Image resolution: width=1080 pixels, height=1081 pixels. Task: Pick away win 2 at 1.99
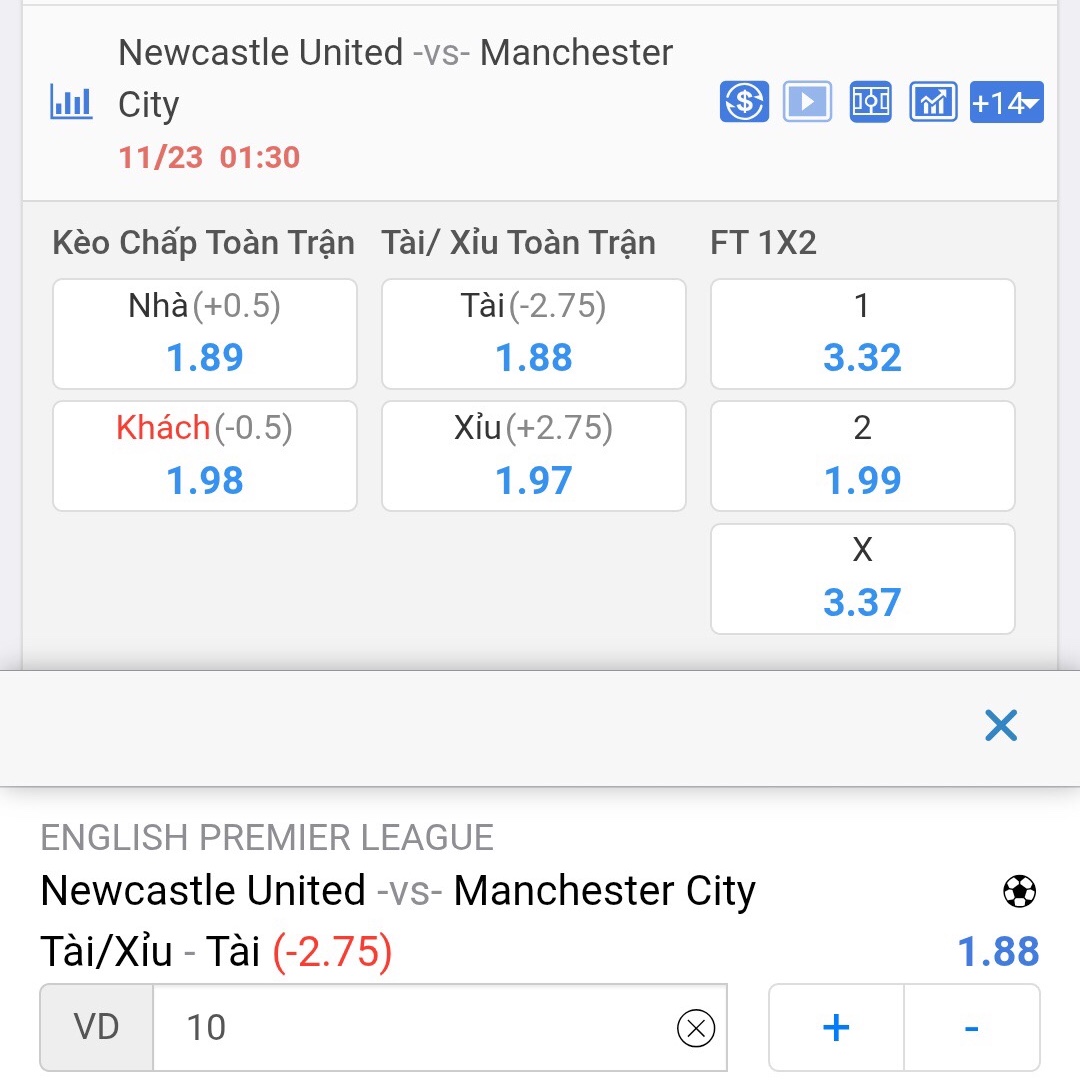click(862, 456)
